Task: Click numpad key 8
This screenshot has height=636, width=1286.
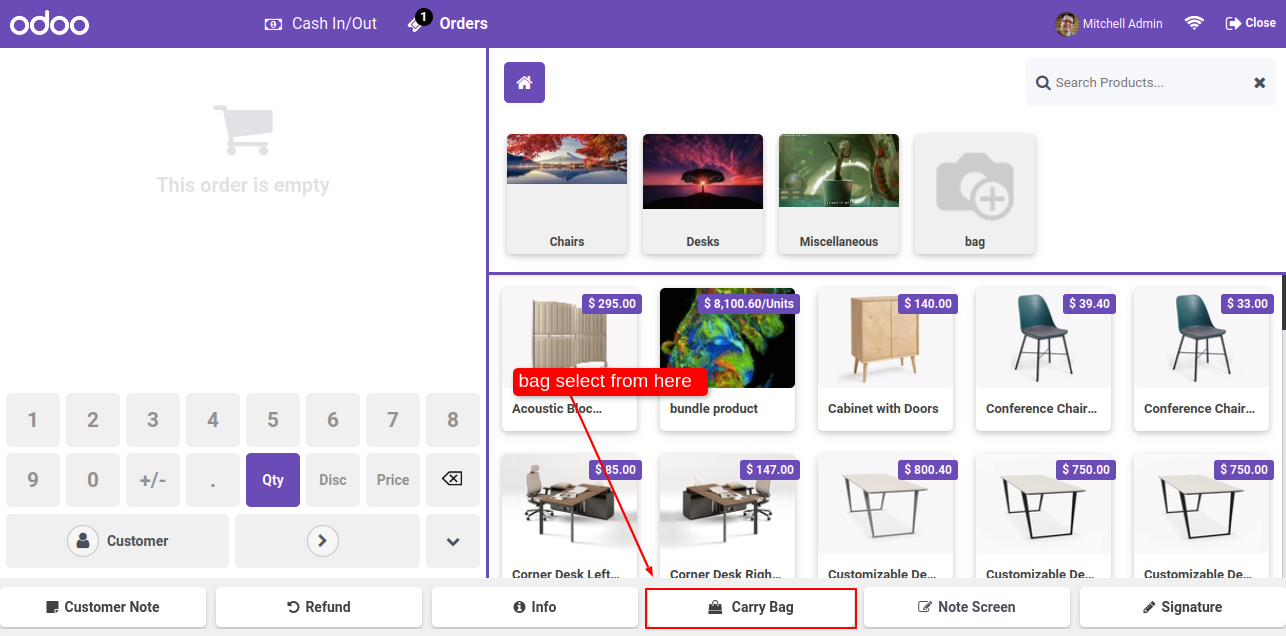Action: [453, 420]
